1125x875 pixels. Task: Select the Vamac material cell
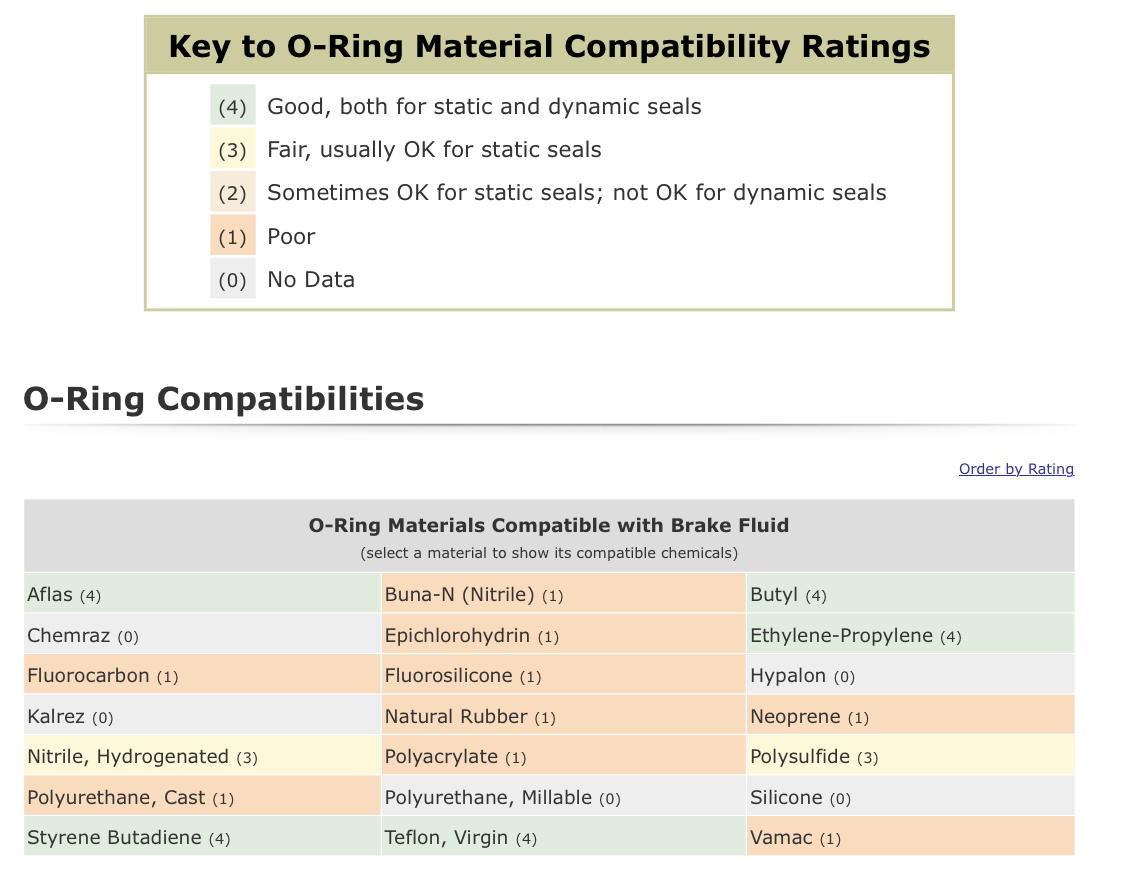[x=910, y=838]
